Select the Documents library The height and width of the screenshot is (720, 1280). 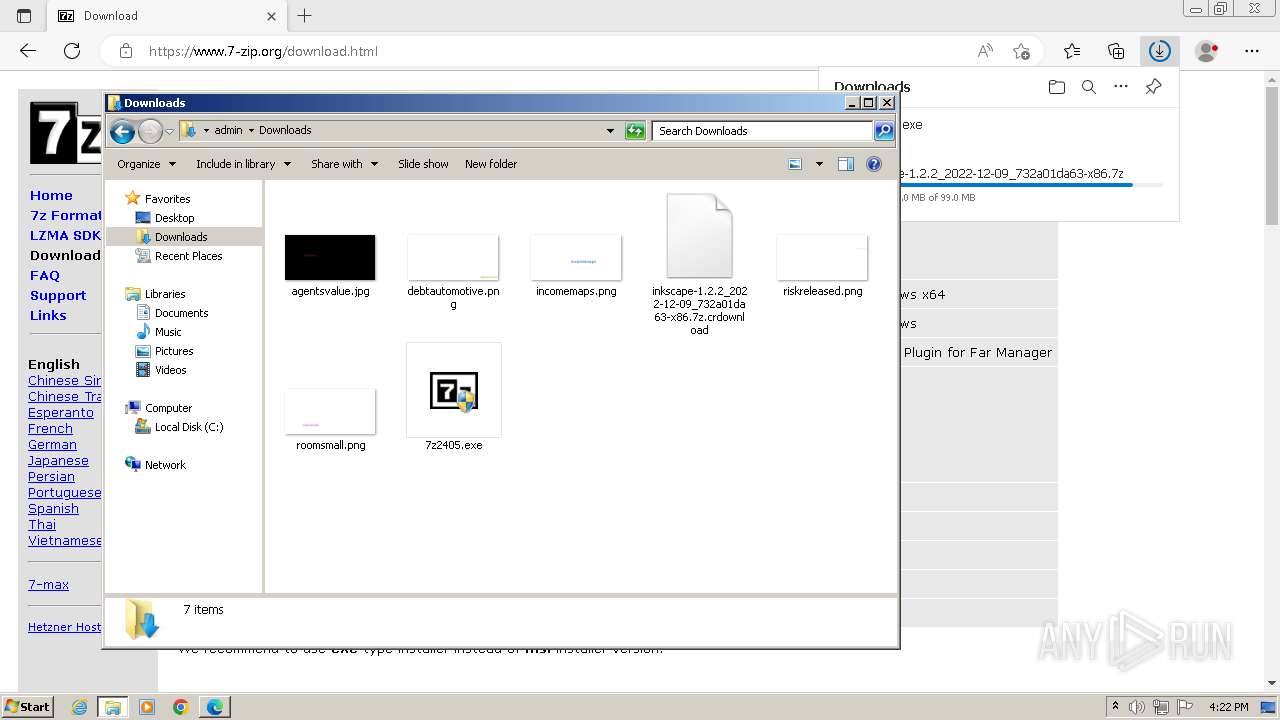[181, 313]
